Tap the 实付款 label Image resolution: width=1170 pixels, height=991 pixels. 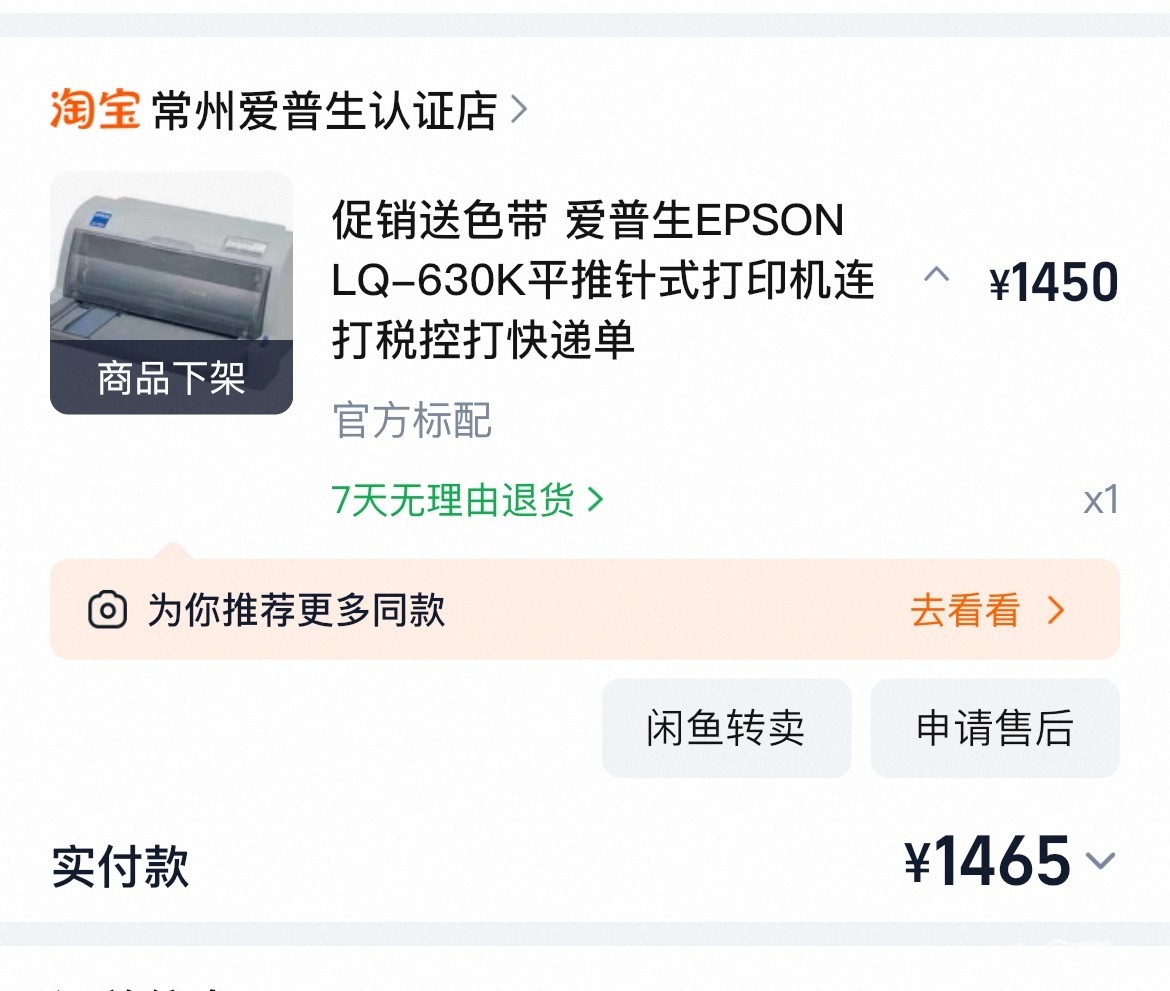click(x=121, y=866)
